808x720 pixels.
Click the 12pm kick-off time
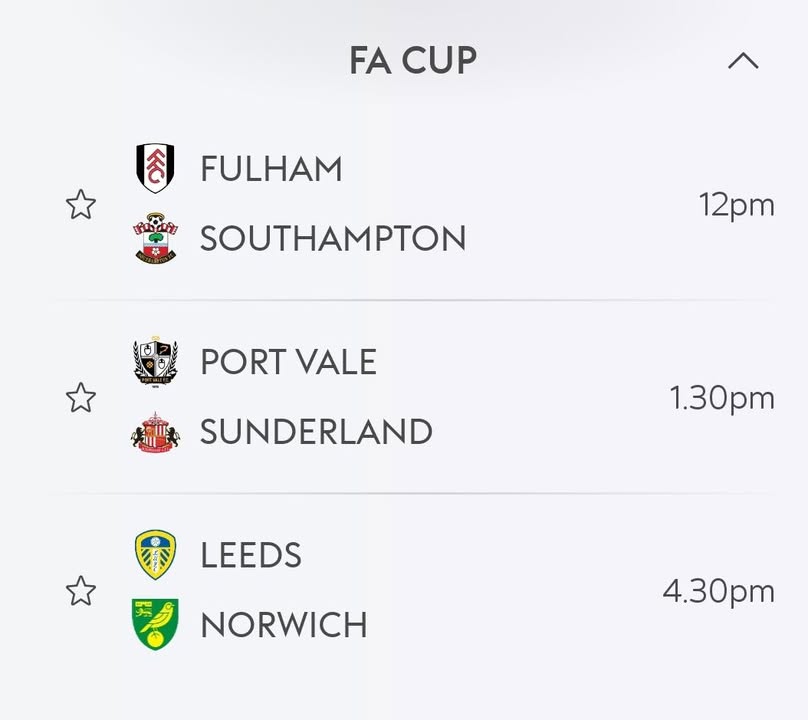coord(736,205)
